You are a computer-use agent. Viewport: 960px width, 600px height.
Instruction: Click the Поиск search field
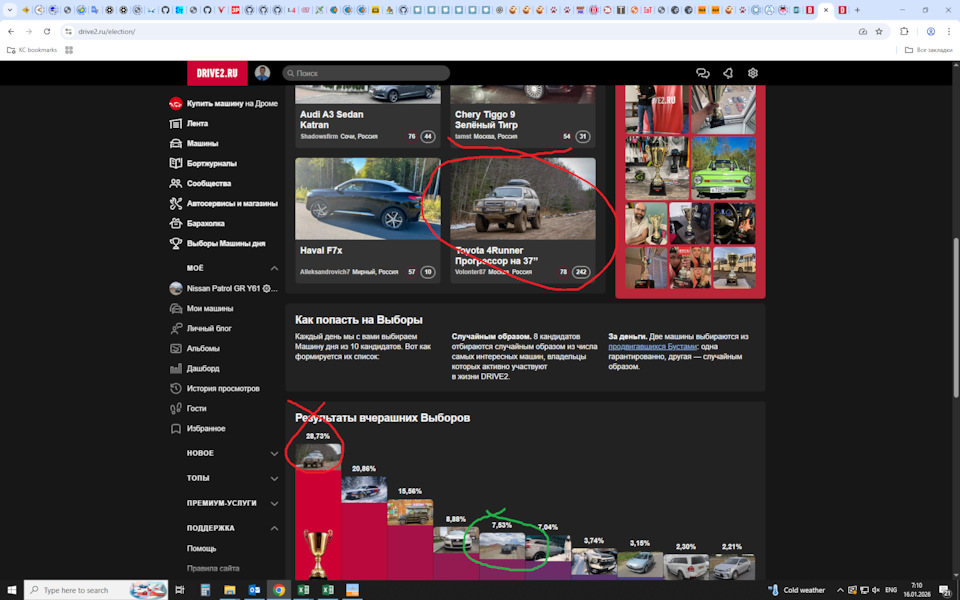(x=366, y=73)
